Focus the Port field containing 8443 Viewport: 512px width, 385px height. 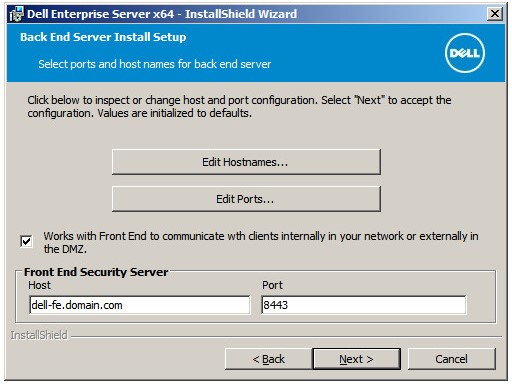(x=364, y=305)
